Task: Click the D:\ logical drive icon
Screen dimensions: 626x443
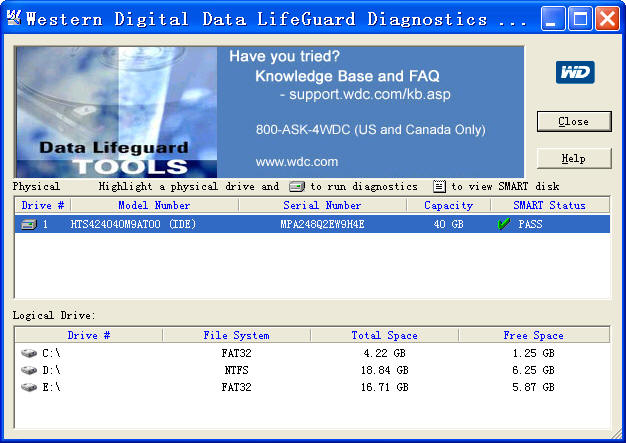Action: click(28, 370)
